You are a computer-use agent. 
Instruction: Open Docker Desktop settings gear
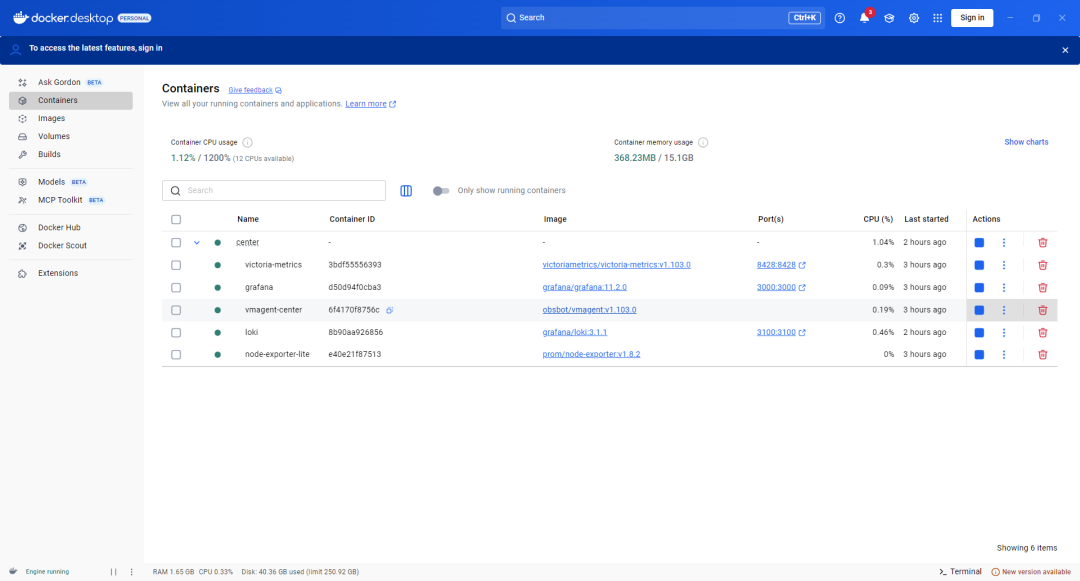[913, 18]
